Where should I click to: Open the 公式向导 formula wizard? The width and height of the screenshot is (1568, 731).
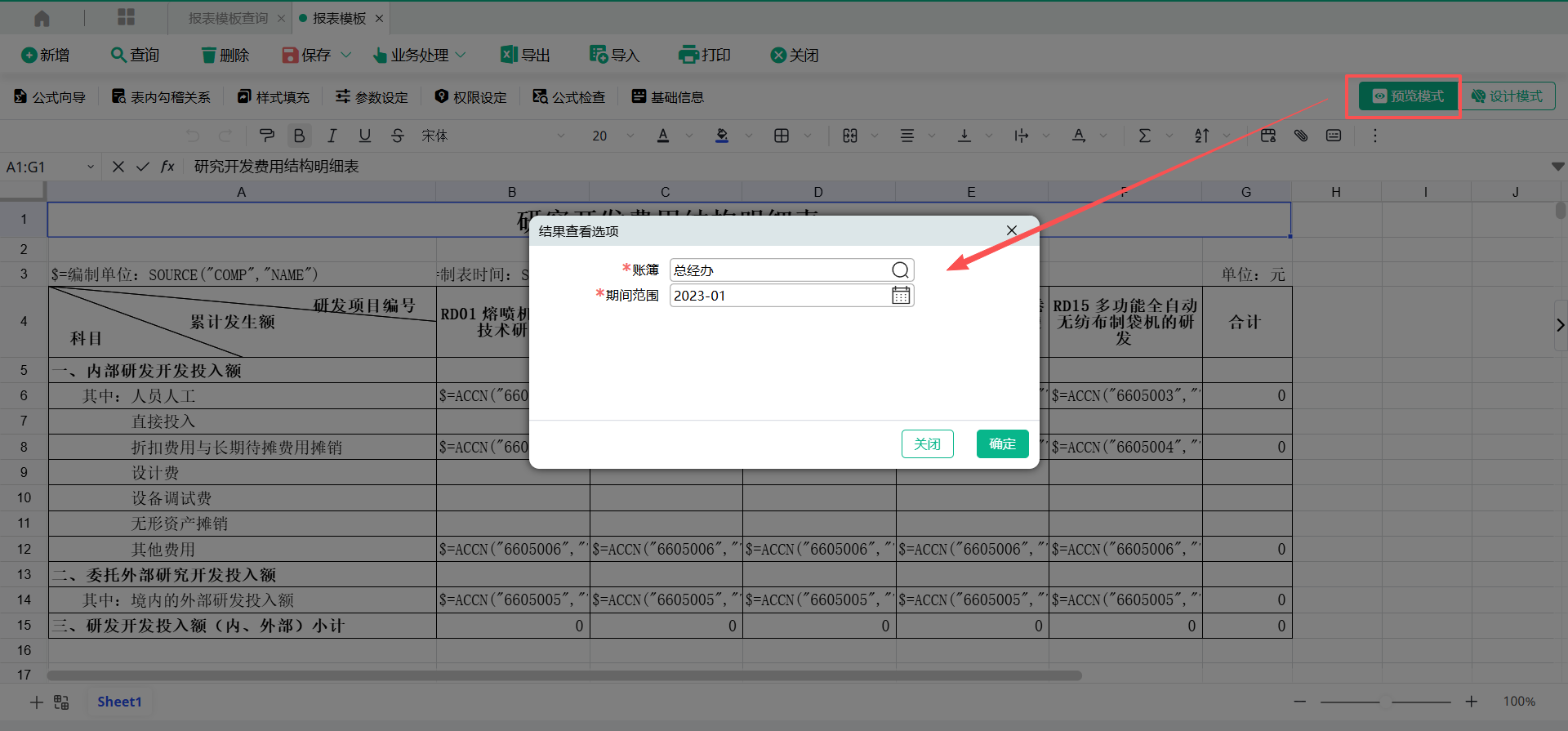click(x=50, y=97)
